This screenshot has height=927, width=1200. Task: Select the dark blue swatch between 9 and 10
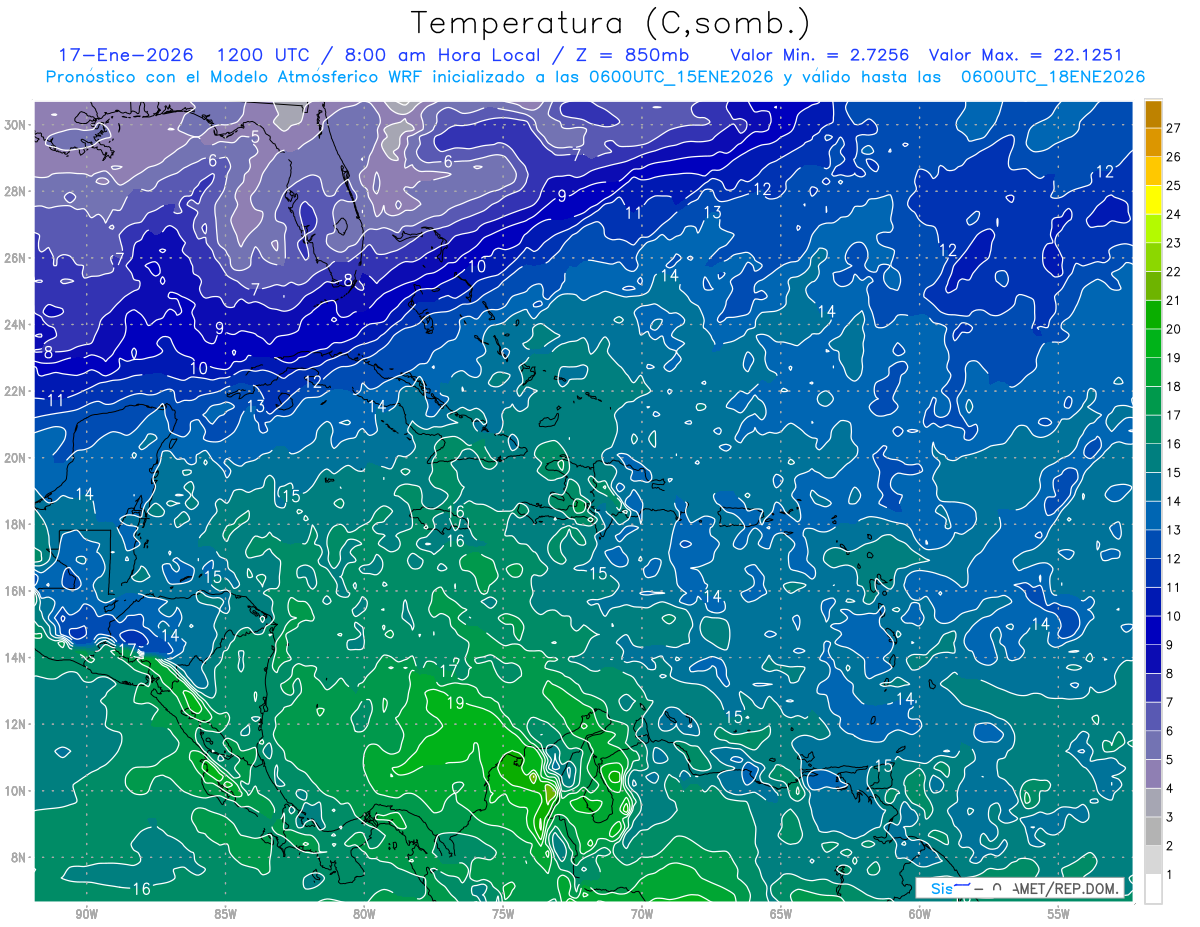pos(1153,631)
